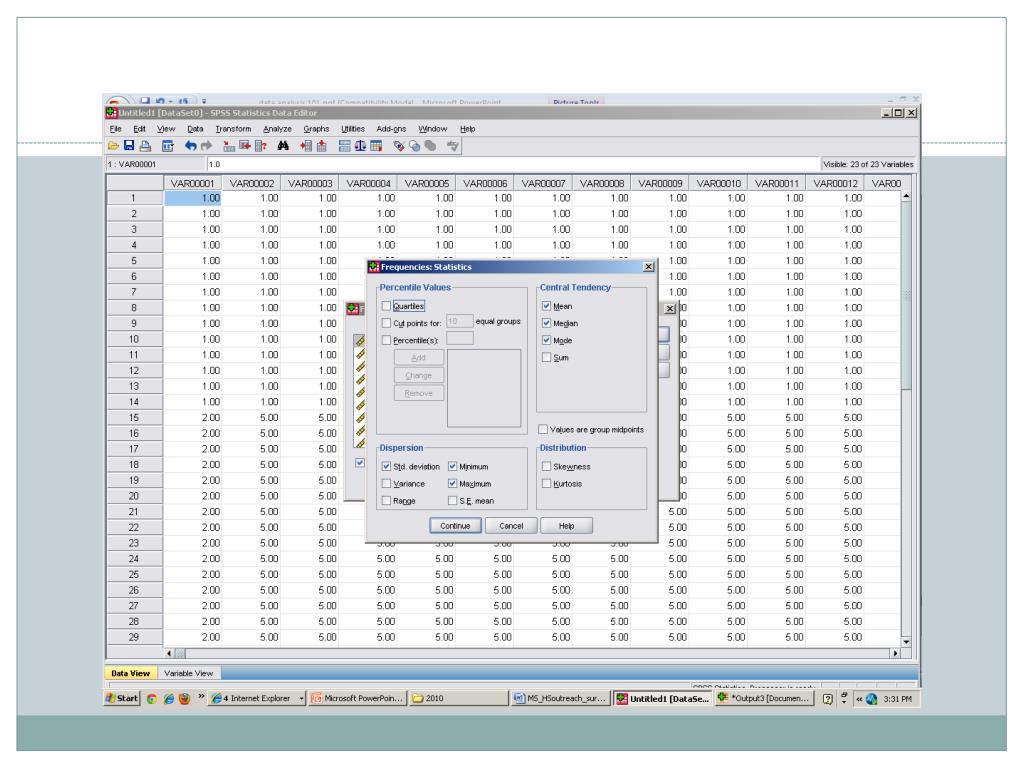Screen dimensions: 1024x768
Task: Show hidden quick launch items chevron
Action: pos(201,696)
